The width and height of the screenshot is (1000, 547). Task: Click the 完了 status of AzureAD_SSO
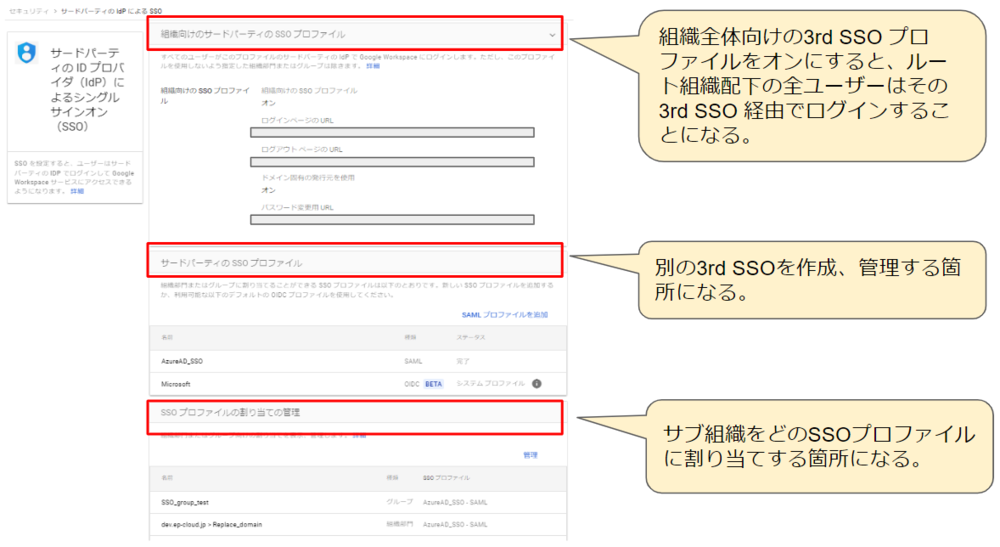[463, 361]
